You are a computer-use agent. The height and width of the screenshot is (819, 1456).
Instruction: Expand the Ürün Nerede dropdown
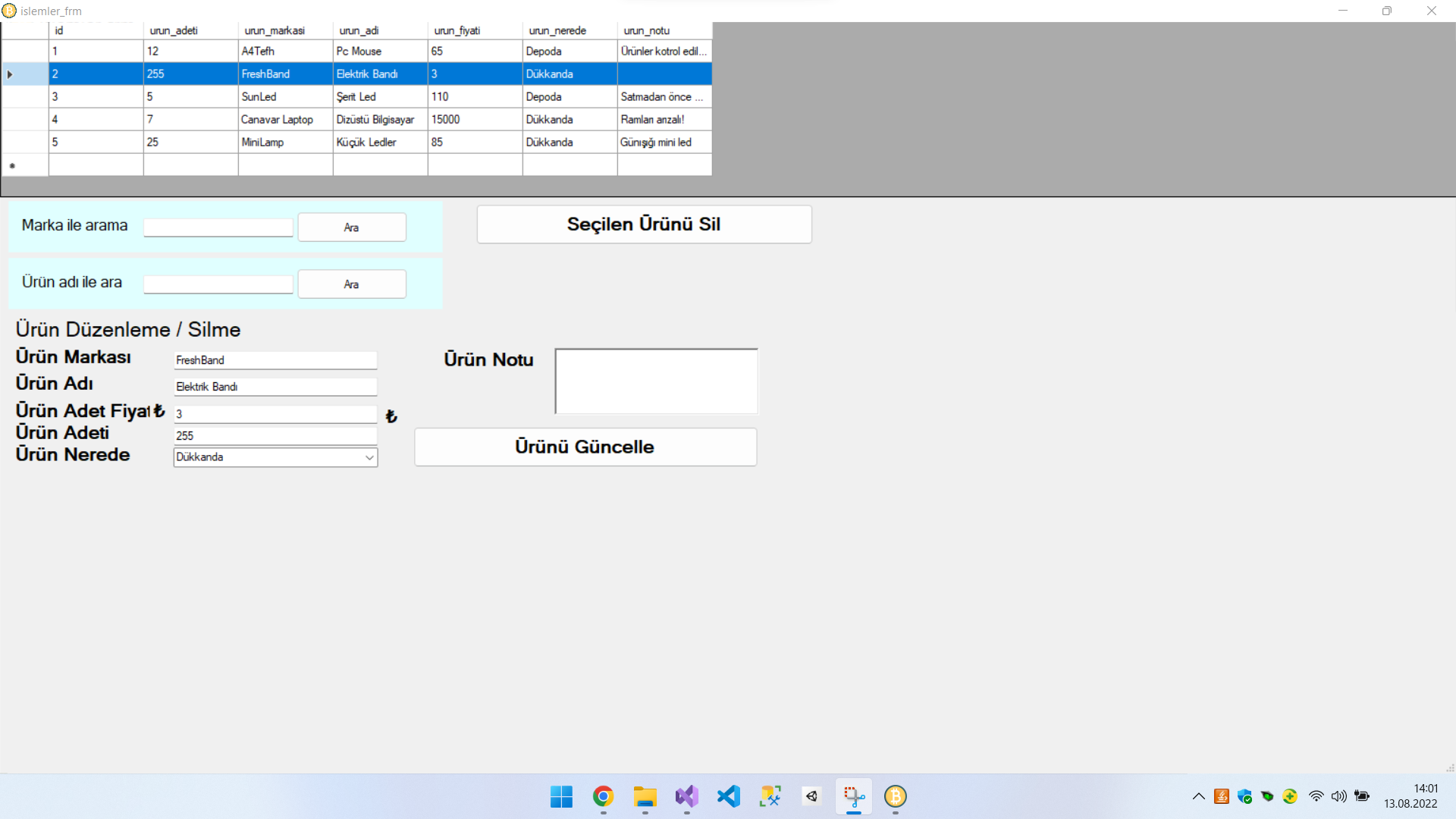[369, 457]
